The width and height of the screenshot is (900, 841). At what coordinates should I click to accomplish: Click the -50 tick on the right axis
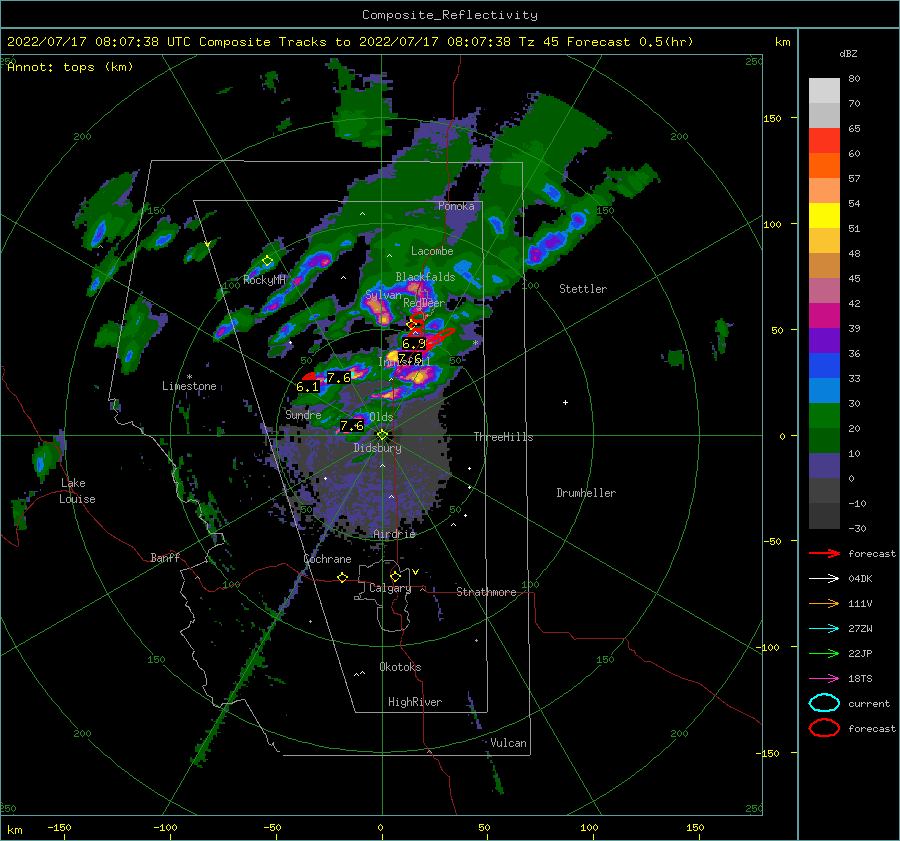click(x=772, y=541)
